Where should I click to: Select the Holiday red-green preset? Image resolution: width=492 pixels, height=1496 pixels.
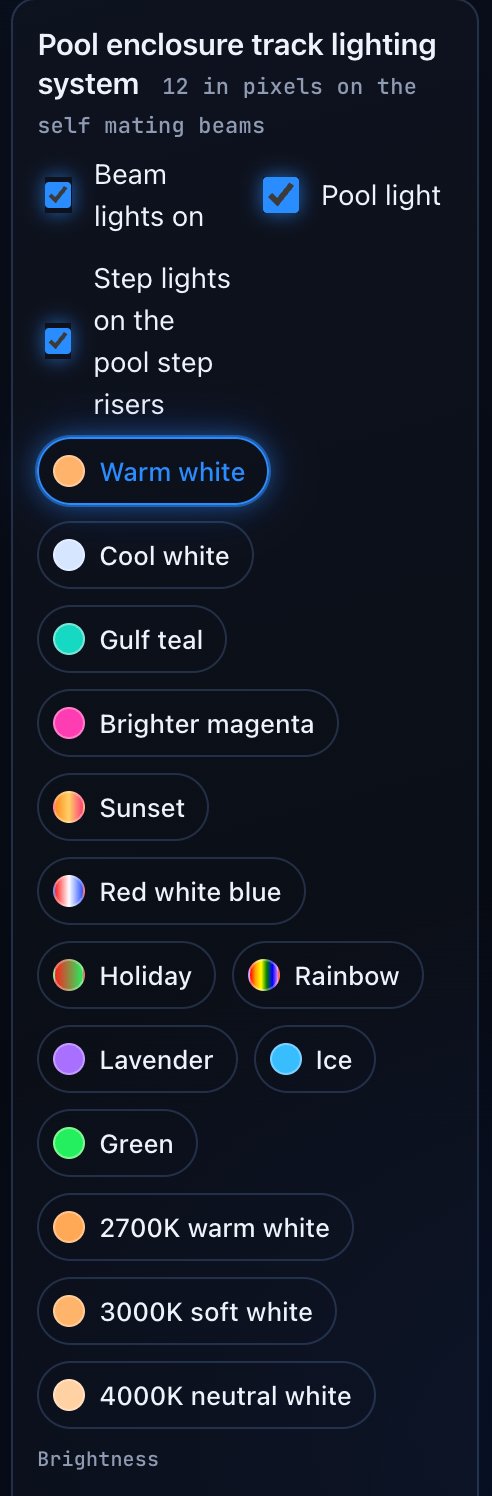click(x=126, y=976)
